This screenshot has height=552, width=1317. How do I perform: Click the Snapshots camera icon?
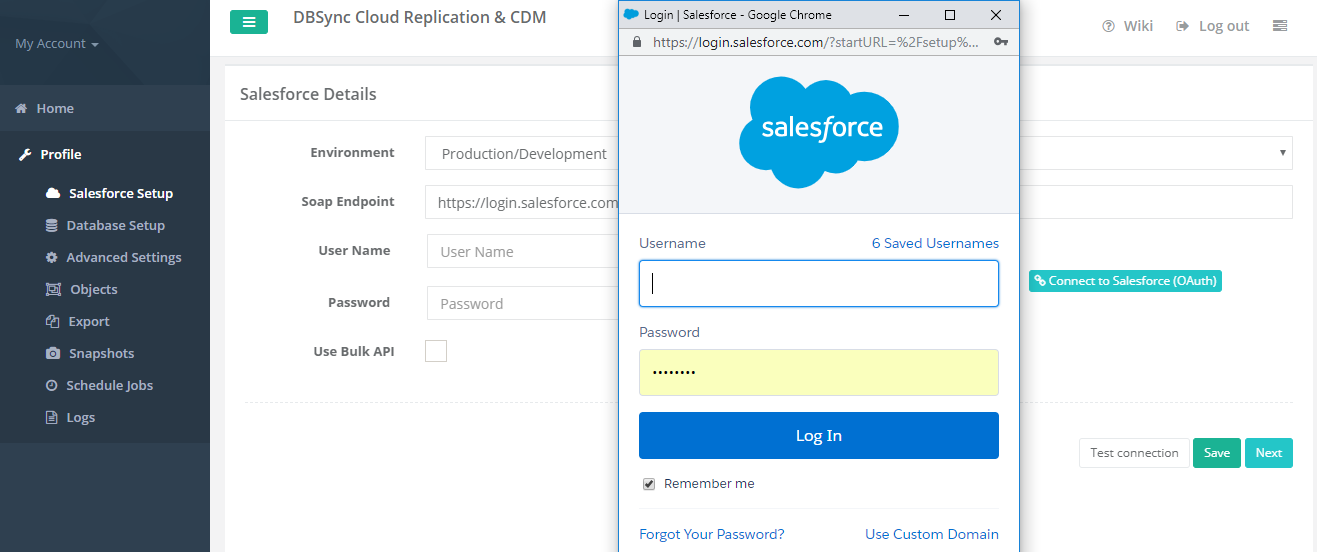pos(53,354)
